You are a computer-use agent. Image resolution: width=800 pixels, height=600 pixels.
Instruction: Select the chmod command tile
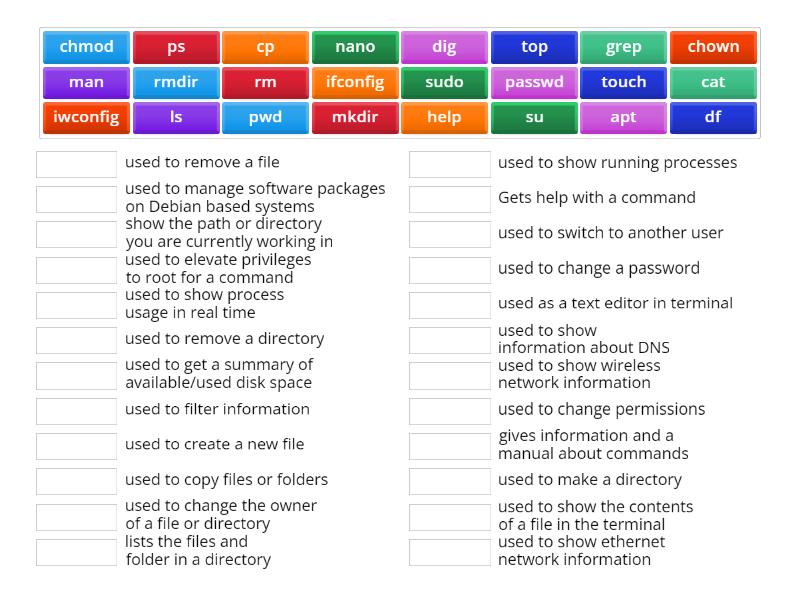(85, 46)
